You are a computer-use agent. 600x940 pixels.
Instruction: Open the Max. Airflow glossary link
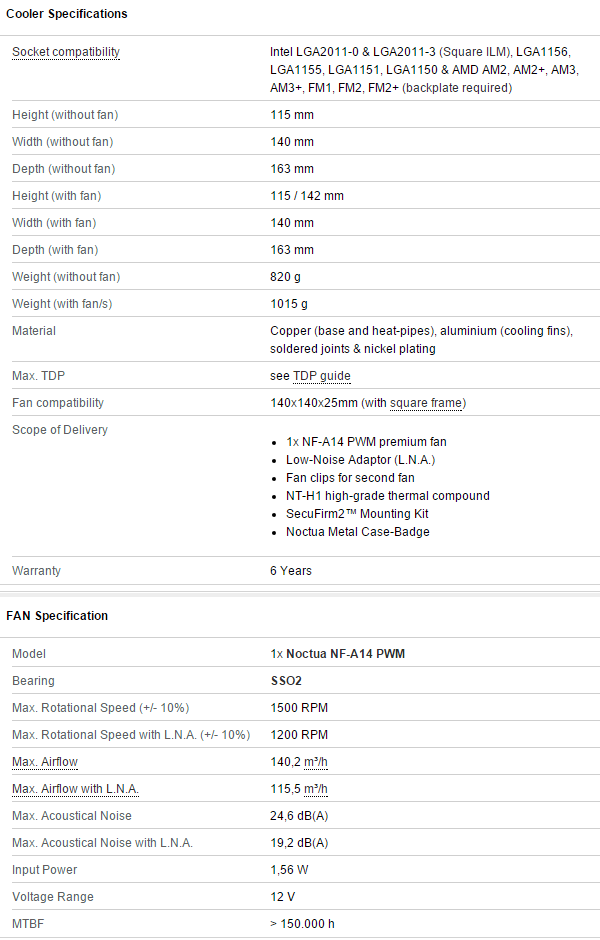[x=45, y=762]
